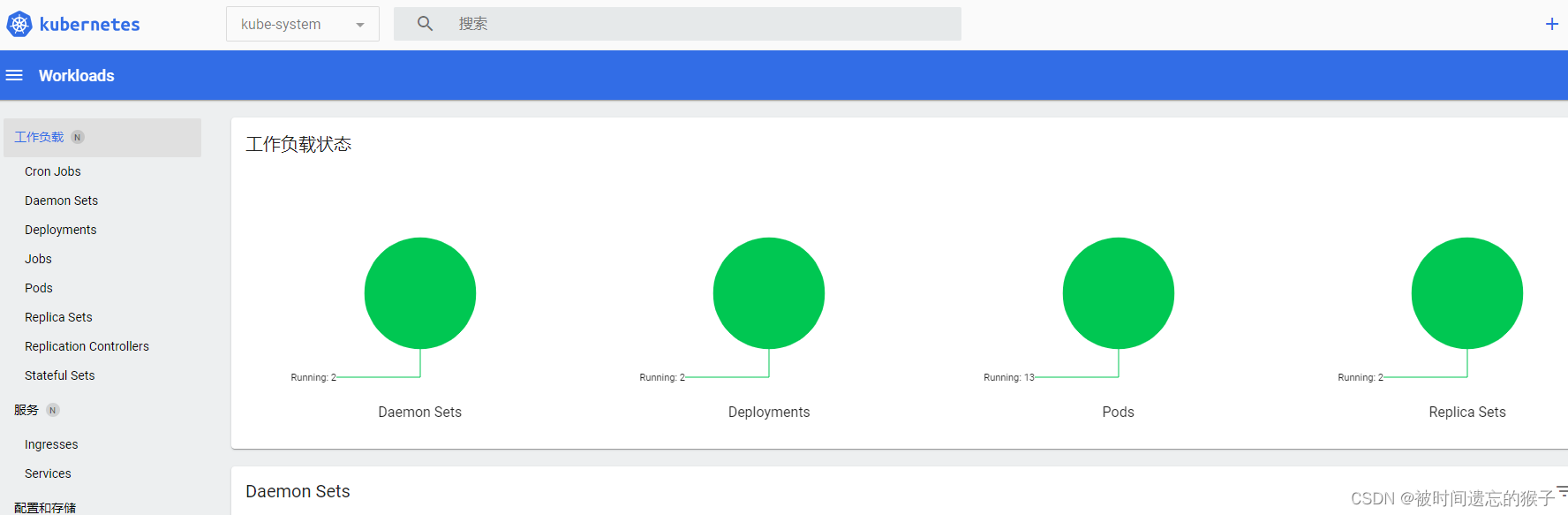Click the N badge beside 工作负载
1568x515 pixels.
(78, 137)
